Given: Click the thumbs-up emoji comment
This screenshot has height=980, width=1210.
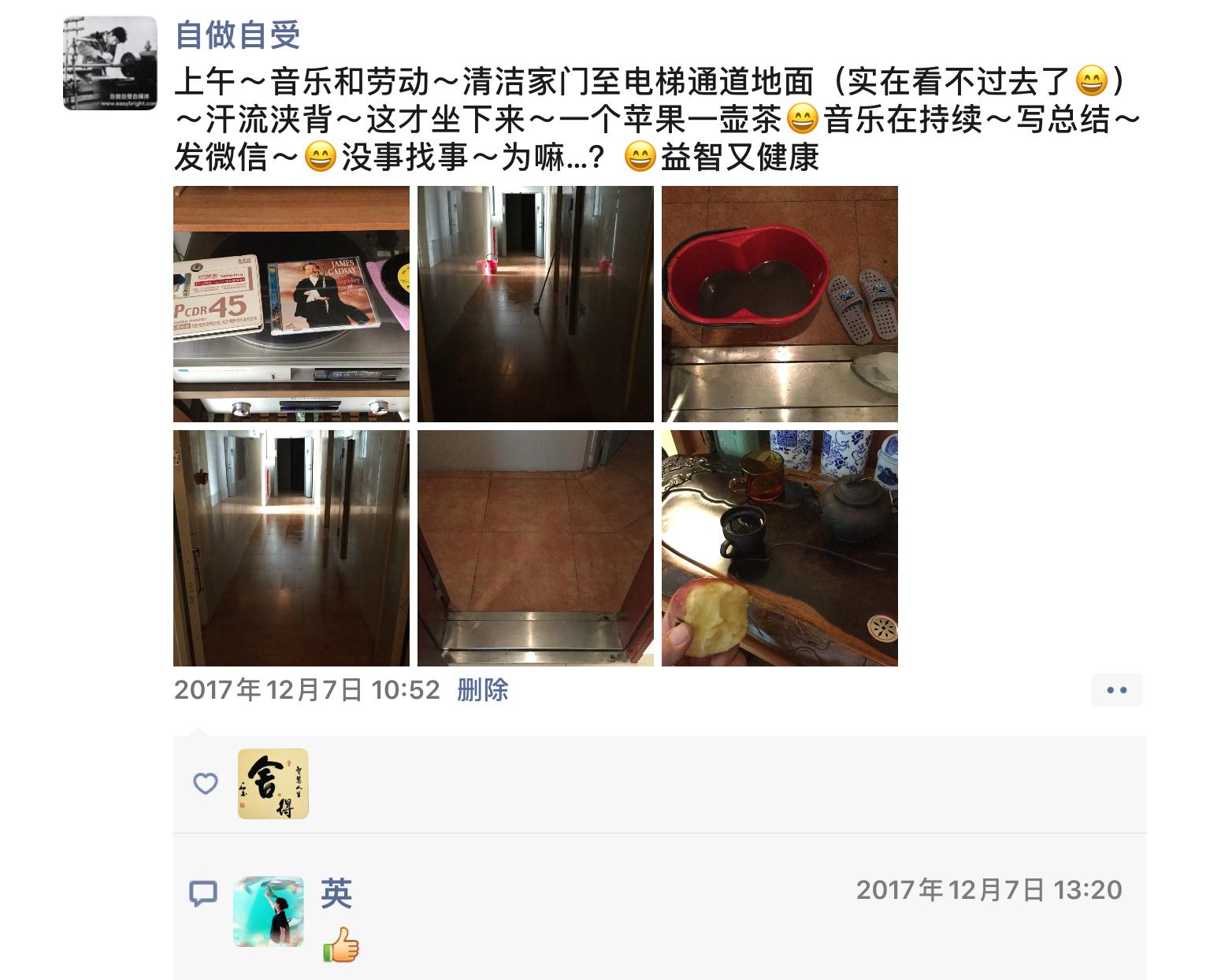Looking at the screenshot, I should 341,944.
